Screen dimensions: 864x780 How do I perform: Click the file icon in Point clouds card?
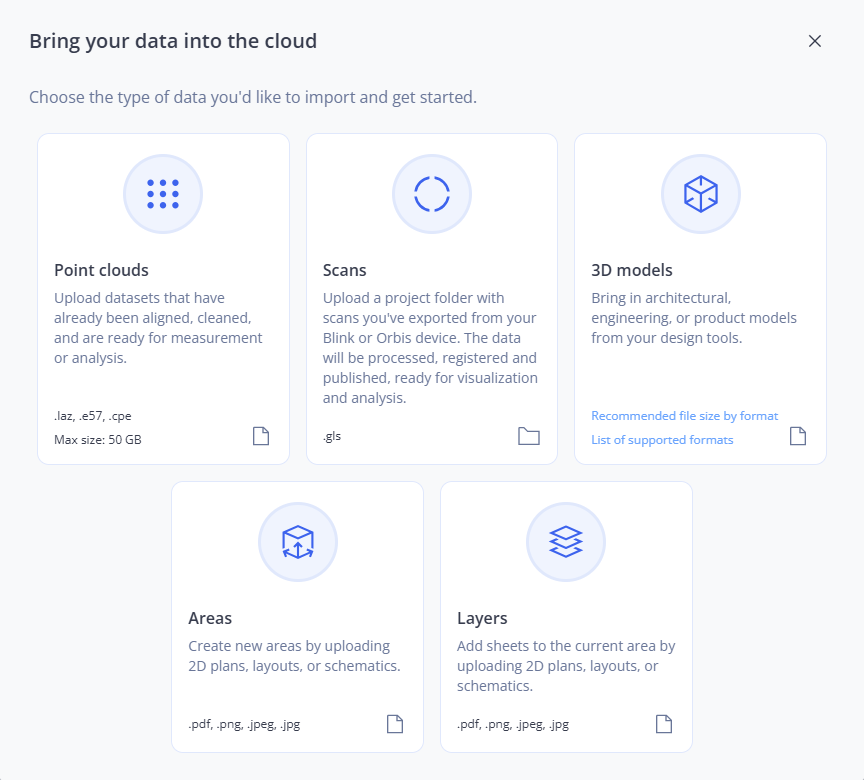point(261,436)
